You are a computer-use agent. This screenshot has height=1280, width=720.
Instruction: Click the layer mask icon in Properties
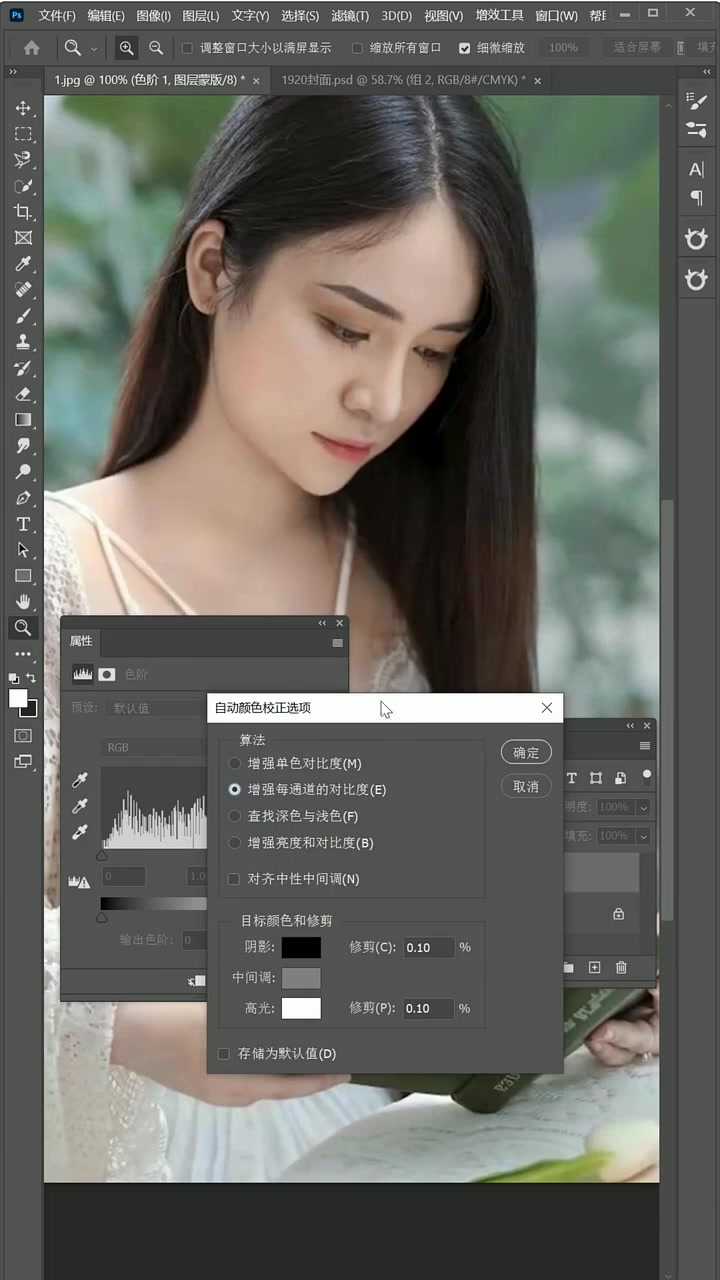click(x=107, y=675)
